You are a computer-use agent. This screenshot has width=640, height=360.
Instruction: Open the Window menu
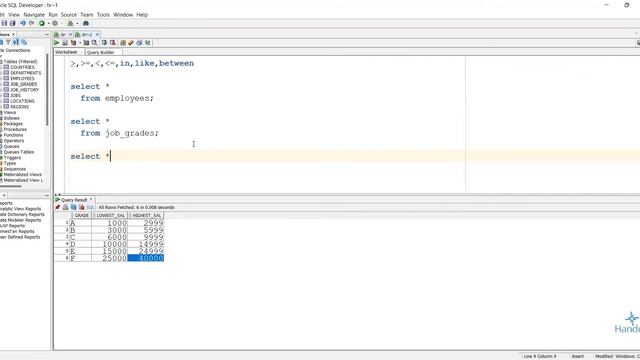coord(123,15)
